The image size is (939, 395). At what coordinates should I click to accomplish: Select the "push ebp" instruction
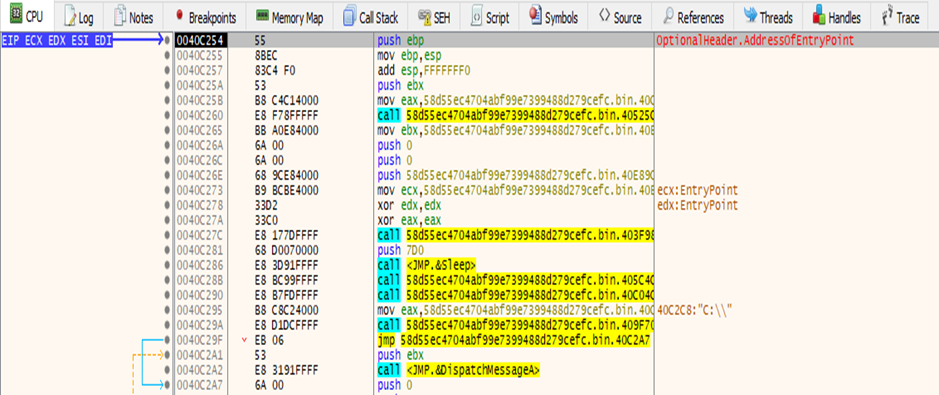tap(401, 40)
